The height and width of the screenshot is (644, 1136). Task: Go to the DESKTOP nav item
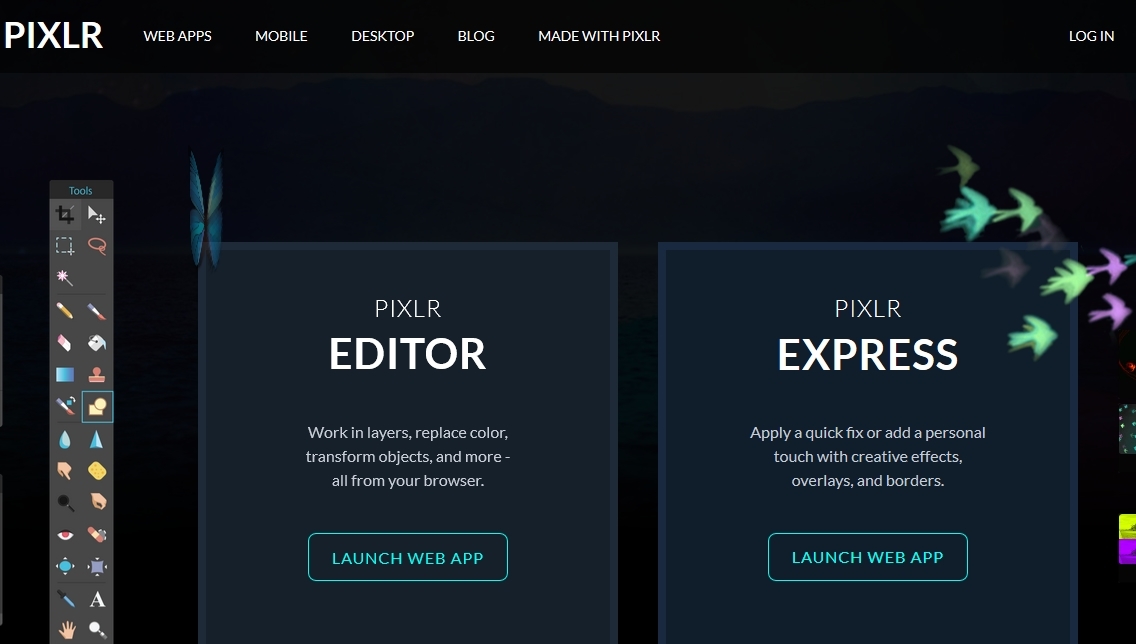point(383,35)
